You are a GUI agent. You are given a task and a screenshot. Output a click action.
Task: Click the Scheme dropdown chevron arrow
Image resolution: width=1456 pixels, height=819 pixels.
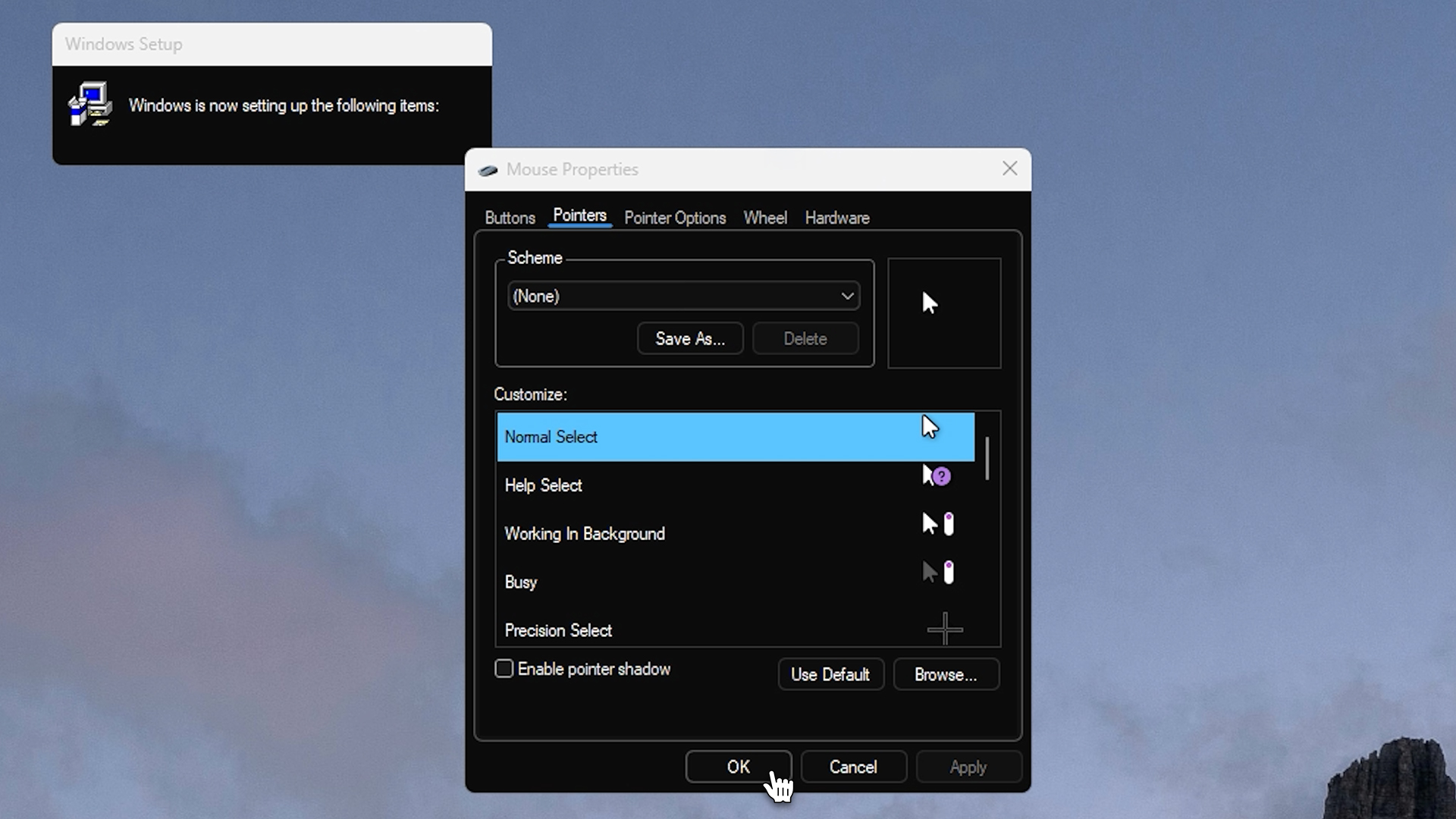pyautogui.click(x=847, y=296)
